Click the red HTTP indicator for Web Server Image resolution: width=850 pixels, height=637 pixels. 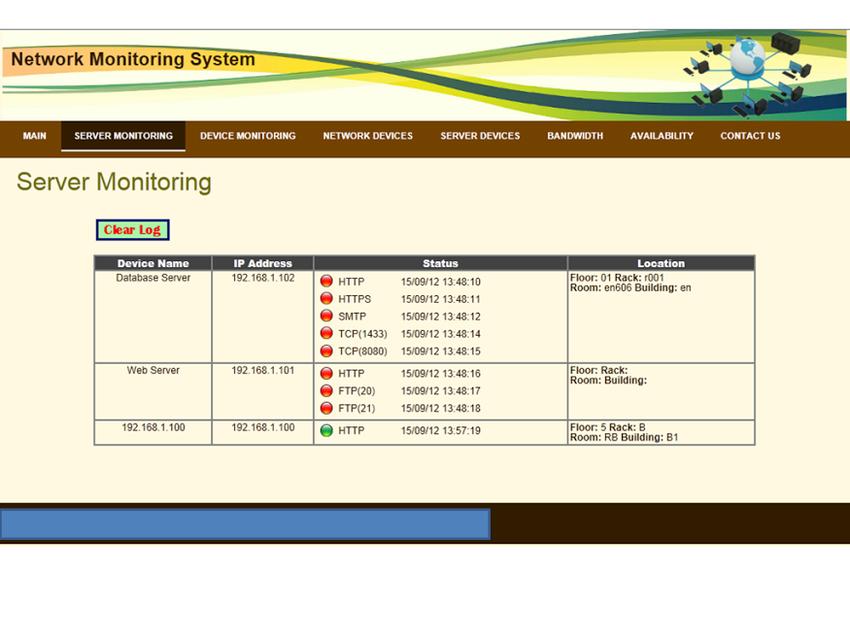(x=327, y=374)
